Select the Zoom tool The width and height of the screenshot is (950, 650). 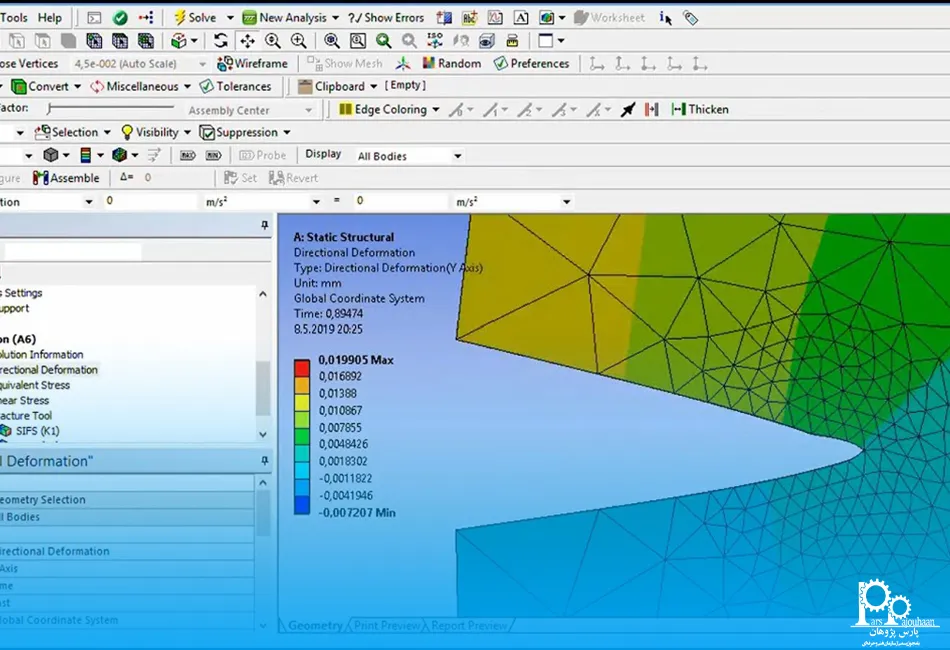[x=273, y=41]
